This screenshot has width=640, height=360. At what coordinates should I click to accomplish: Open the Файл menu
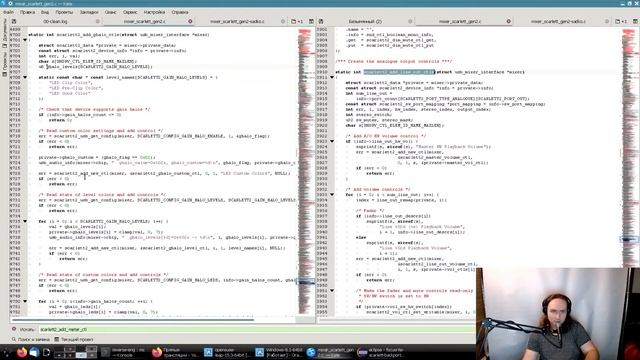[8, 12]
